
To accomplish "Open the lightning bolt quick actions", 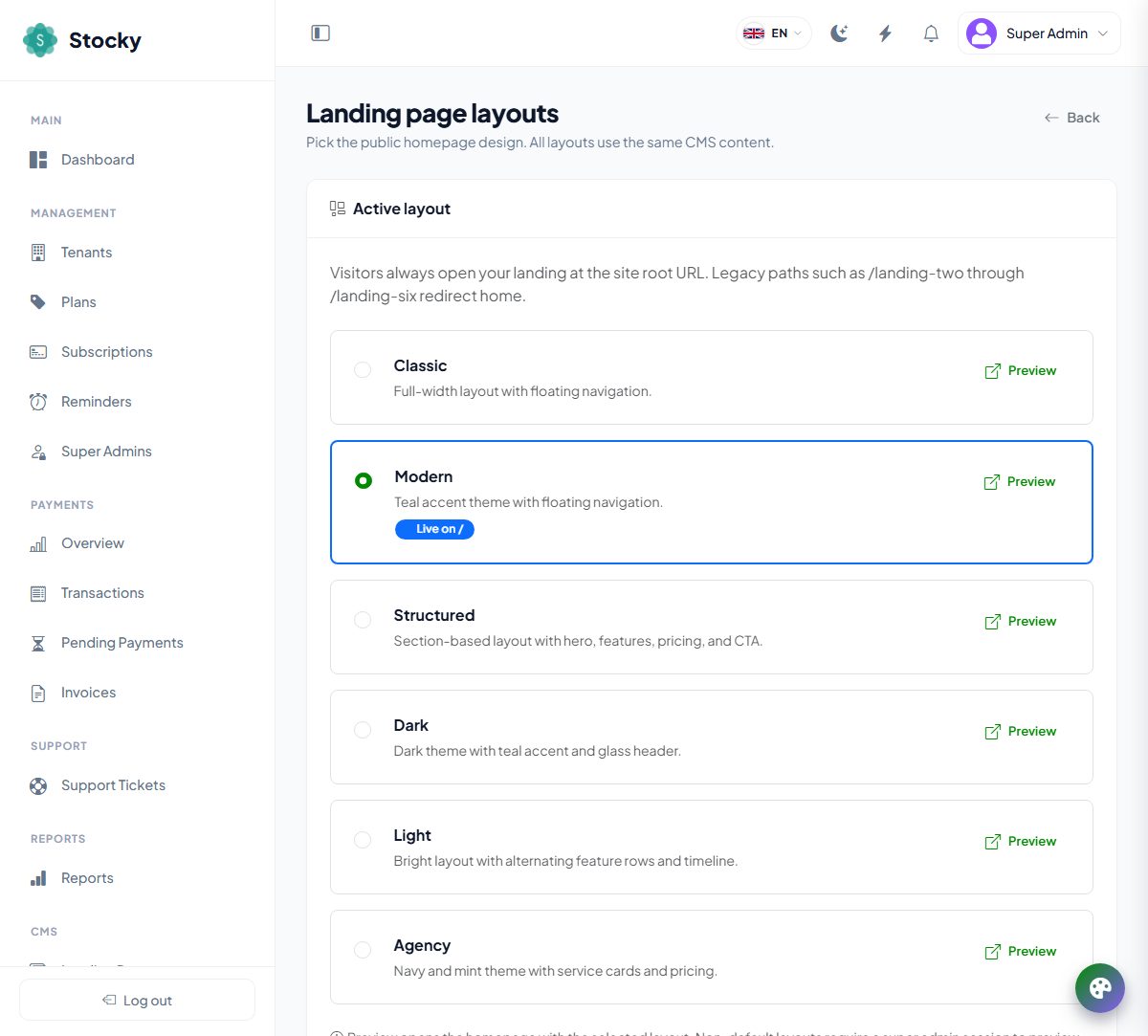I will pyautogui.click(x=885, y=33).
